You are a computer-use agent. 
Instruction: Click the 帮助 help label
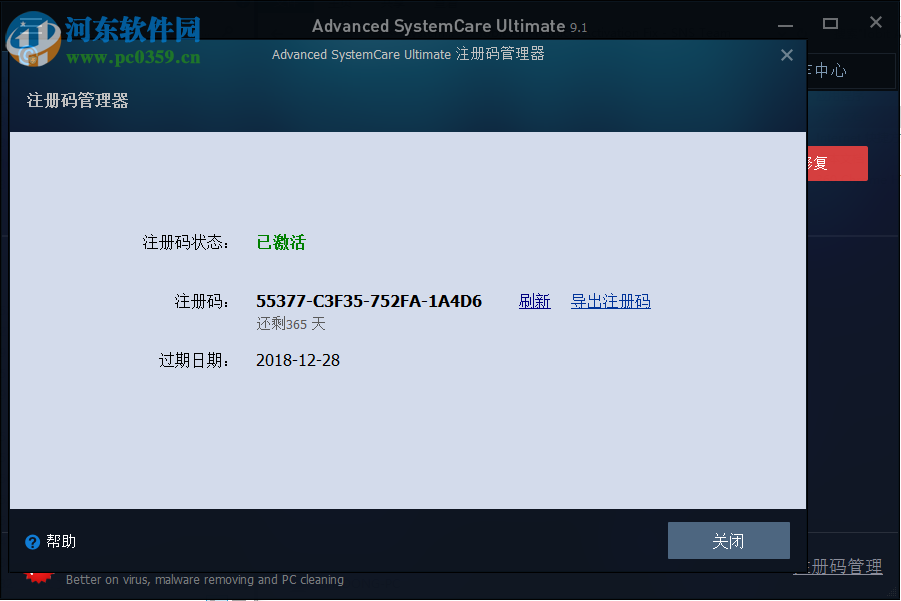click(x=57, y=541)
